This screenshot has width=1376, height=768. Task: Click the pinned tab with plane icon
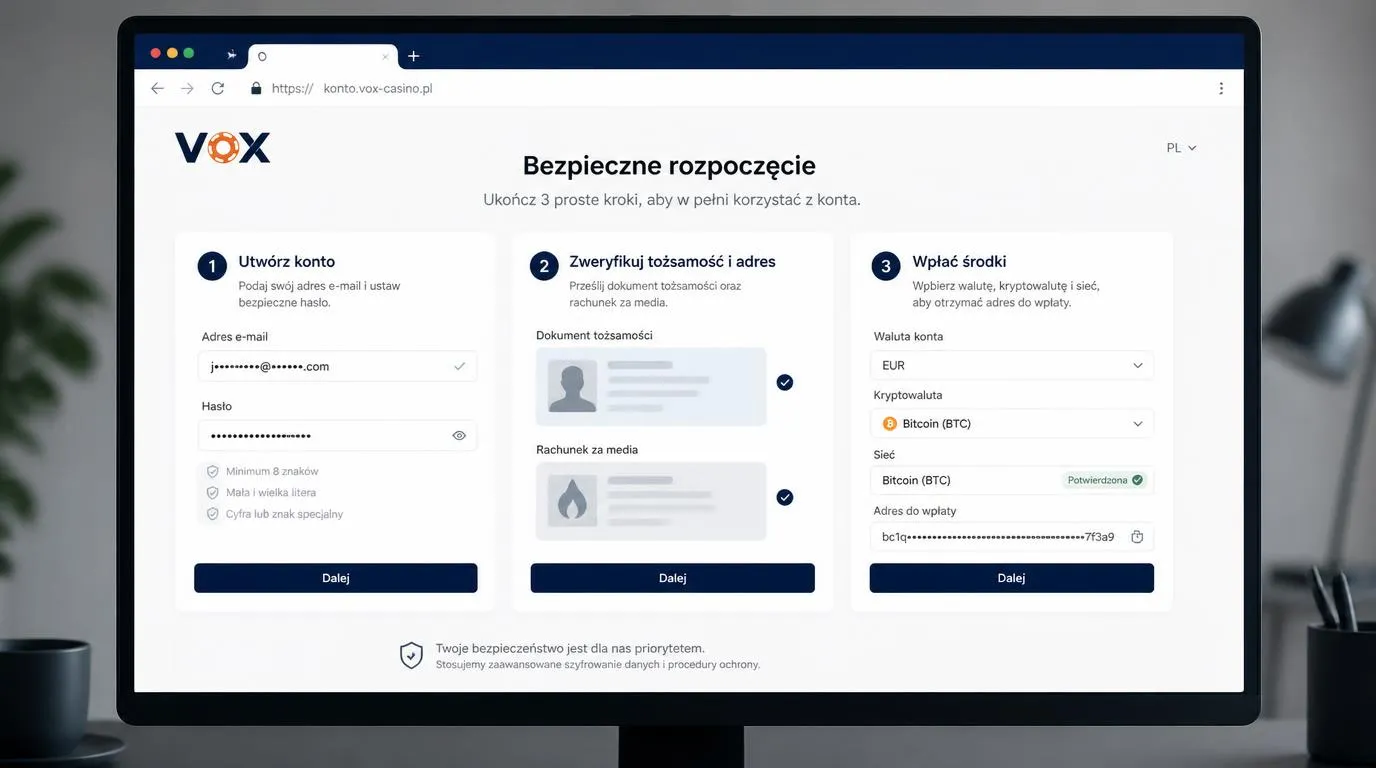point(231,55)
